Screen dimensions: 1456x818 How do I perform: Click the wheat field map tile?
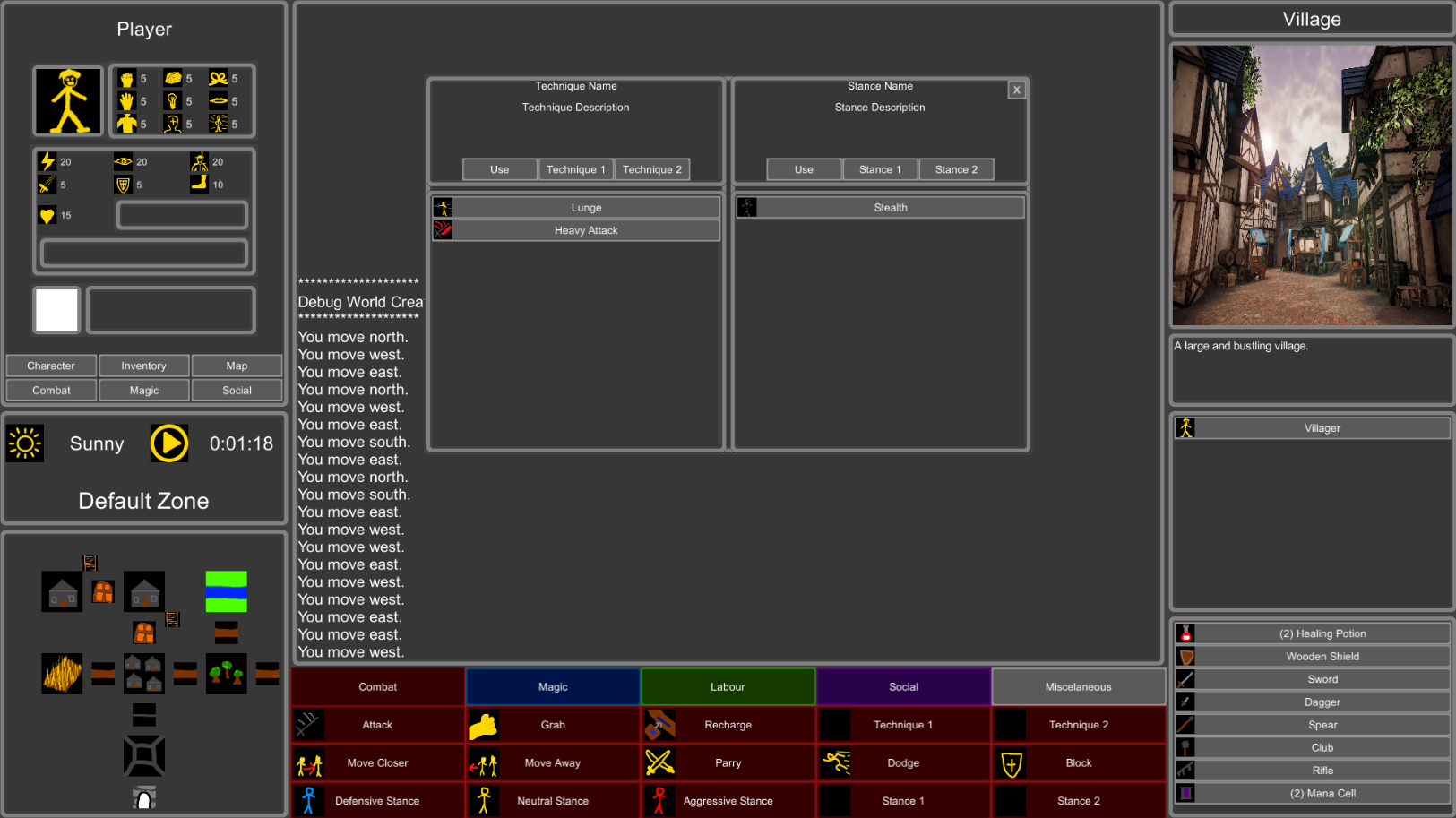coord(62,673)
